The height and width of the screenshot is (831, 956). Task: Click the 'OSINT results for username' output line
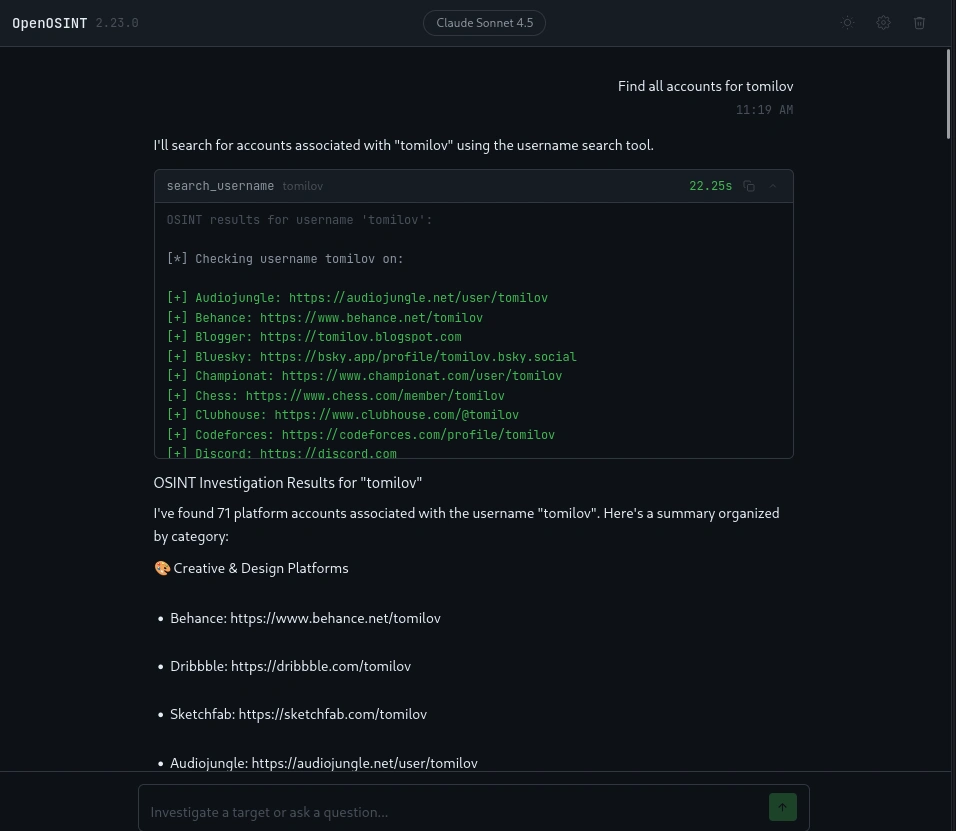click(299, 220)
